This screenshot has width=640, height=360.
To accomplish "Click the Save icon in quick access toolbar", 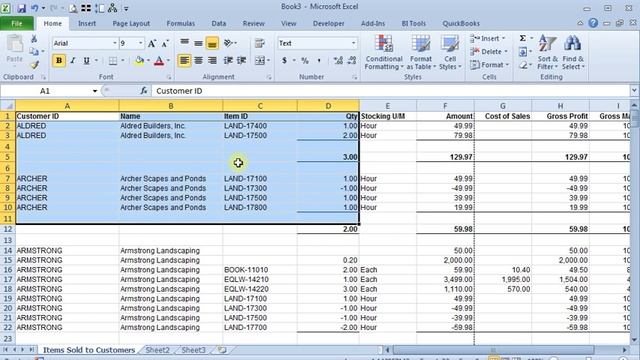I will point(21,8).
